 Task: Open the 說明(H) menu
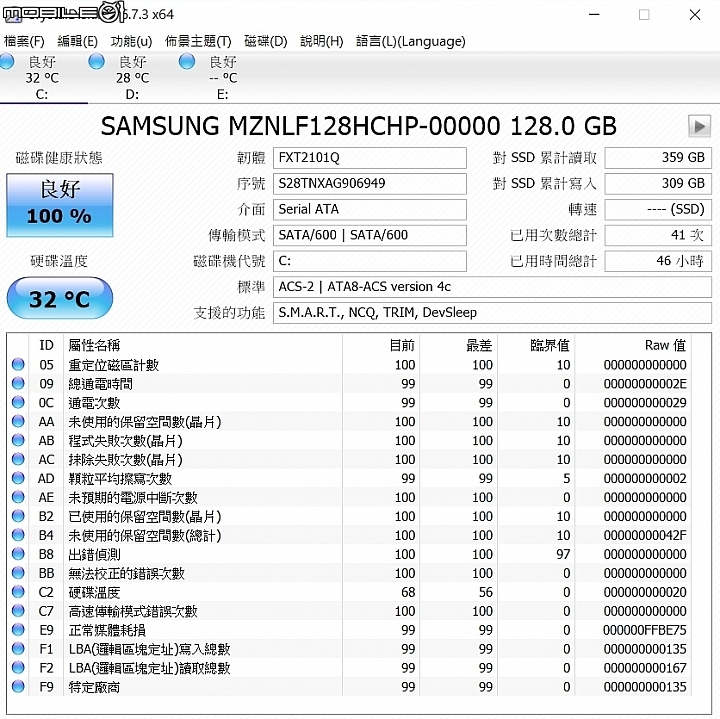(321, 41)
